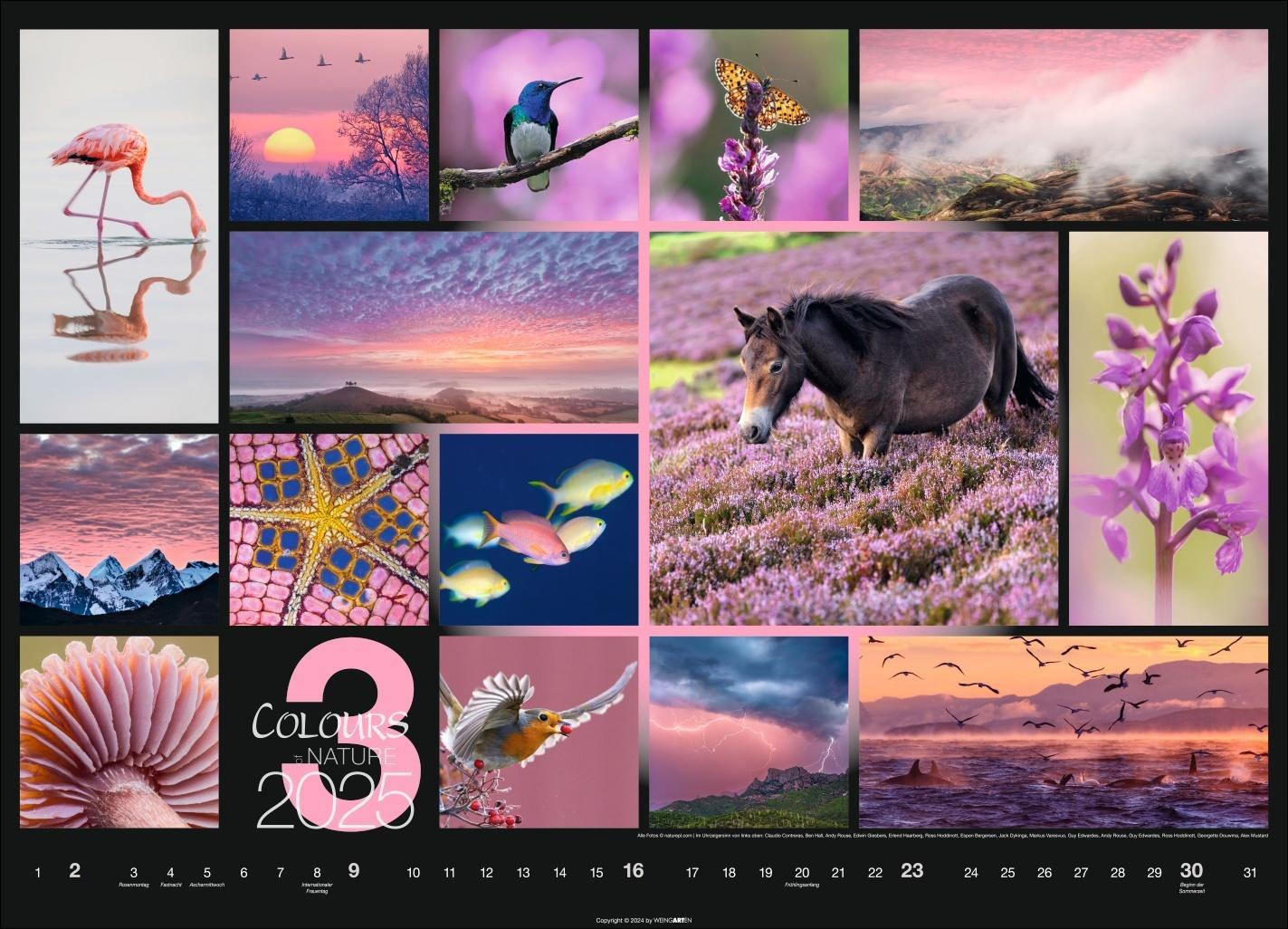Viewport: 1288px width, 929px height.
Task: Select bold Sunday 2 in the date row
Action: coord(75,870)
